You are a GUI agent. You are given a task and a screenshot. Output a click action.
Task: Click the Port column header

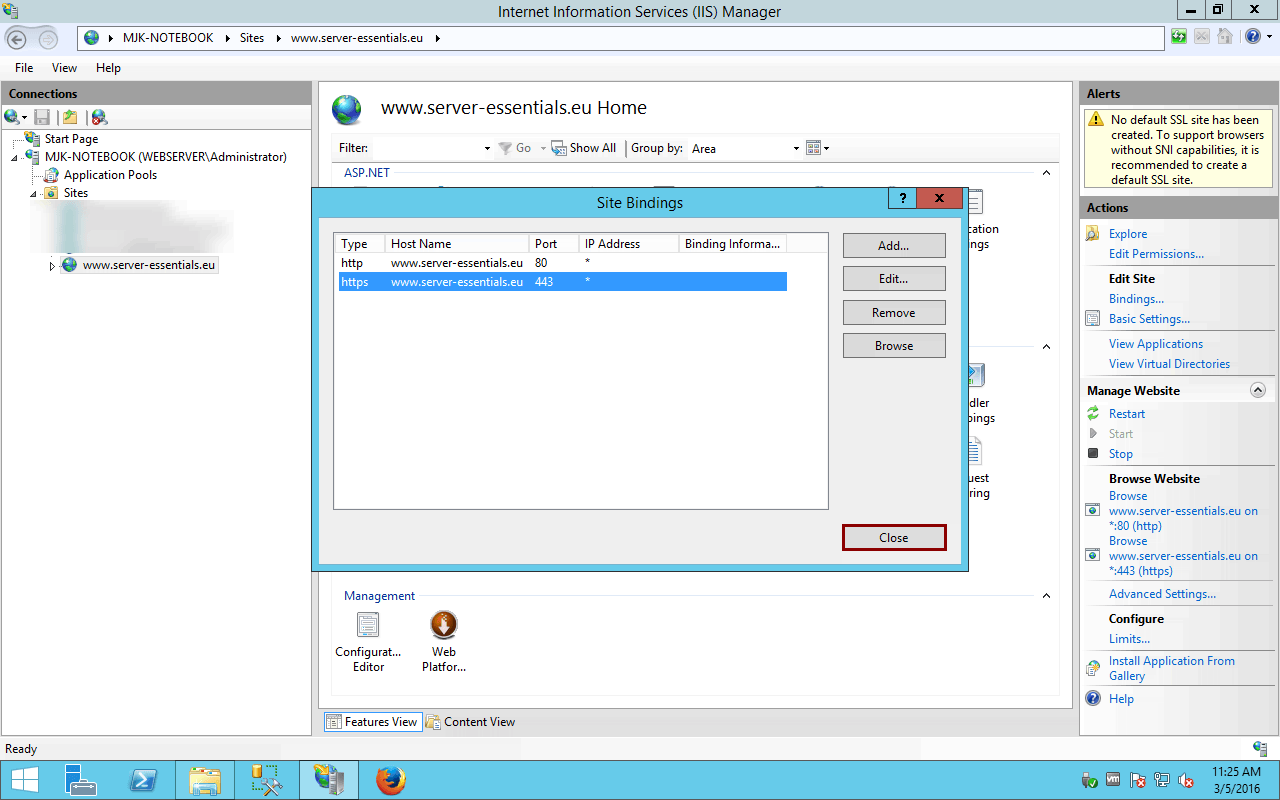(x=554, y=244)
